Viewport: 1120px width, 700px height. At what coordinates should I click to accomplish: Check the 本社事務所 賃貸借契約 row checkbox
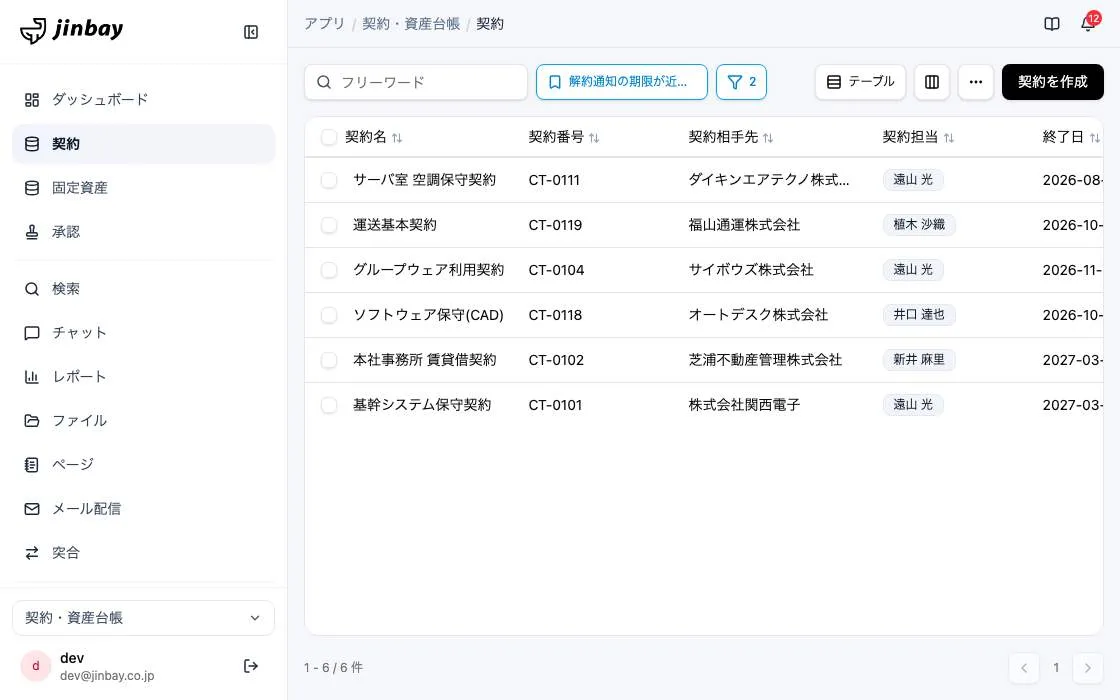pos(329,360)
